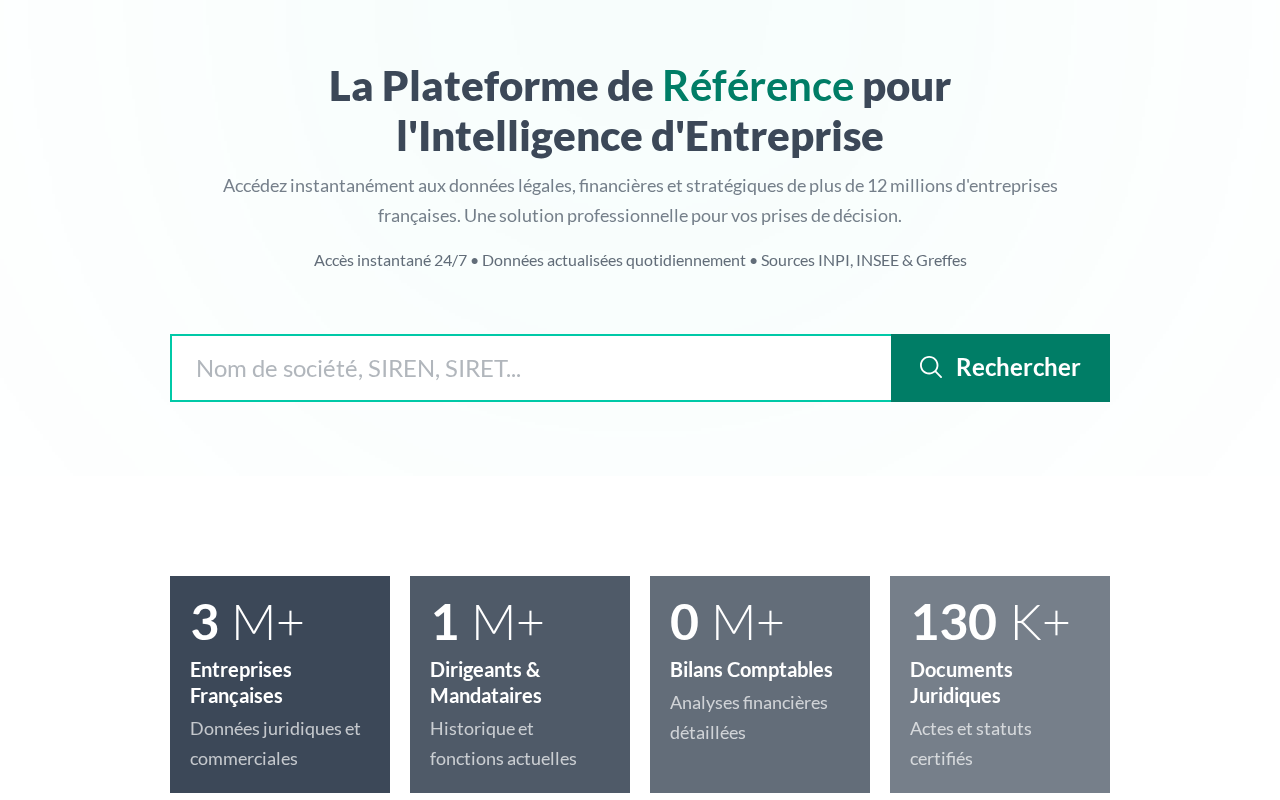Click "Données juridiques et commerciales" text
The image size is (1280, 800).
pos(275,743)
